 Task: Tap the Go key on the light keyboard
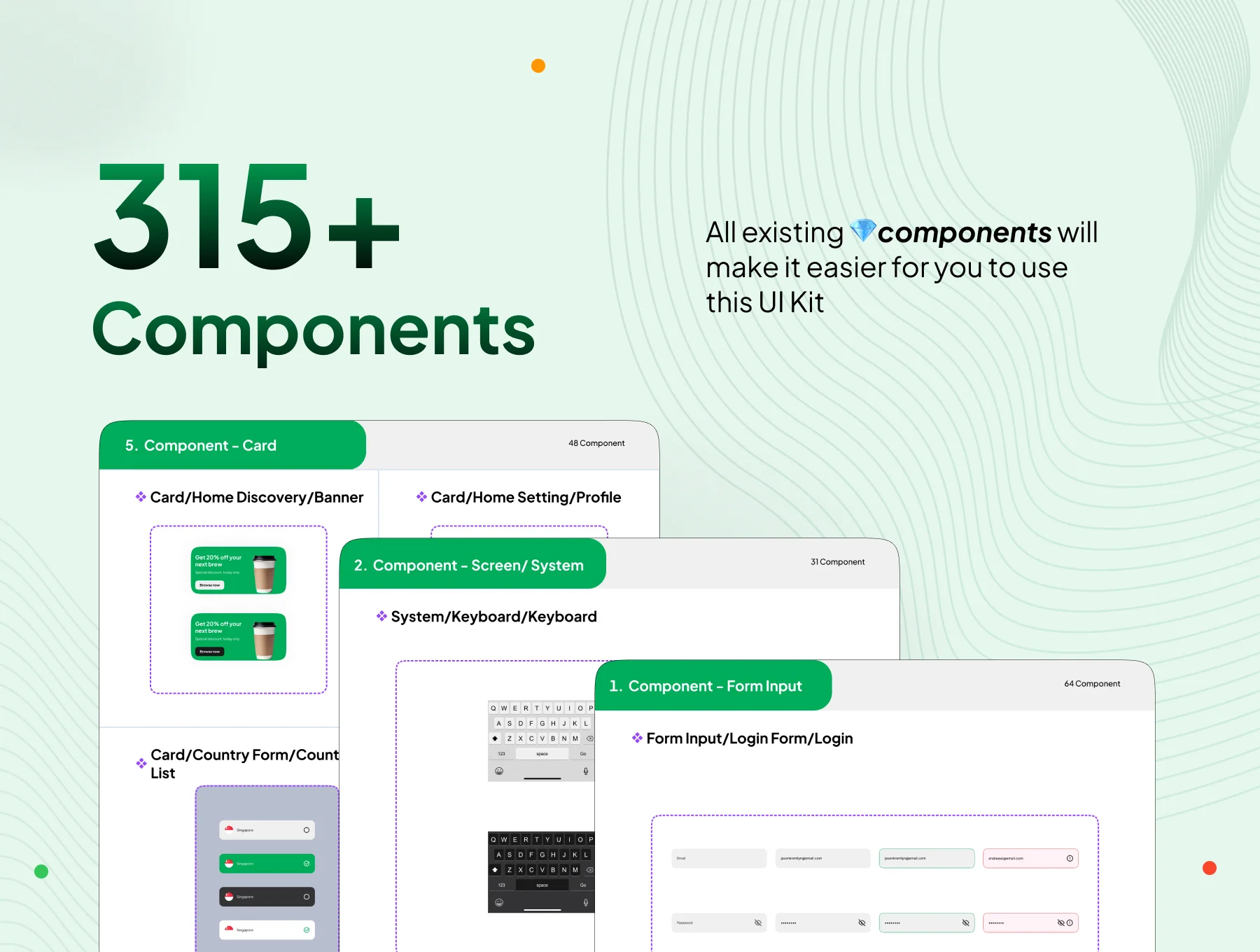click(583, 754)
